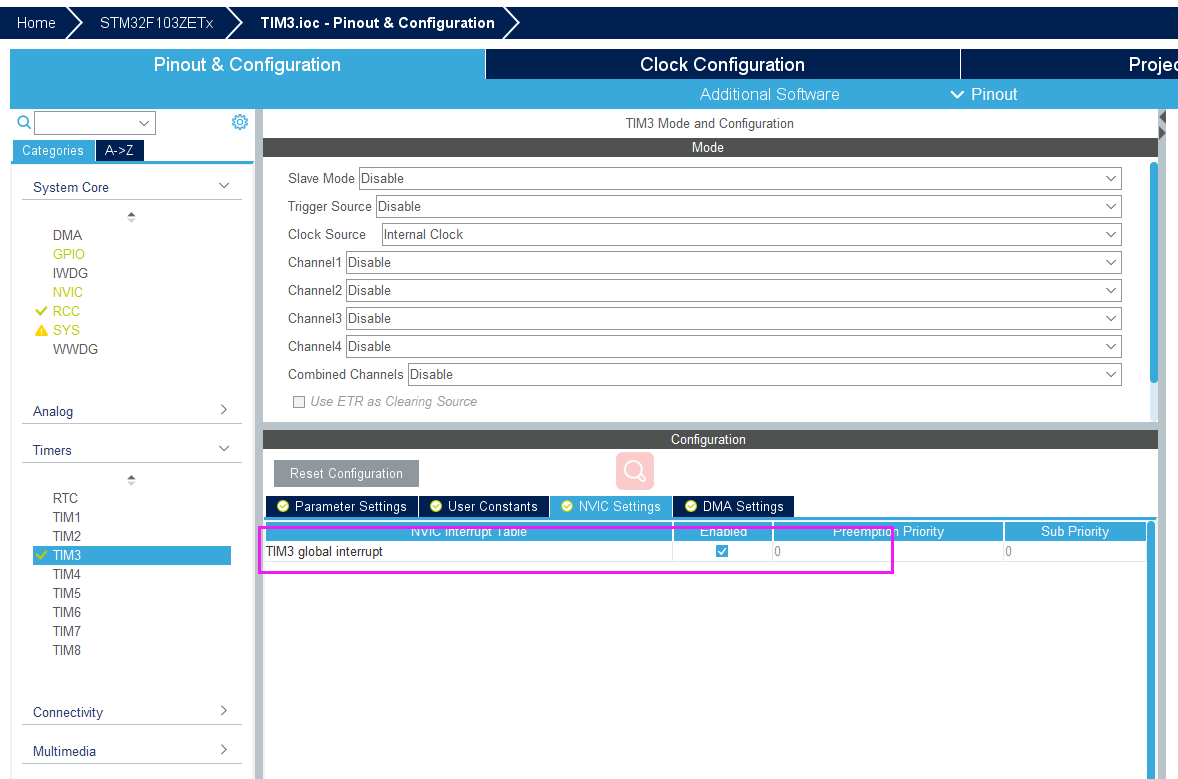This screenshot has height=779, width=1178.
Task: Open the User Constants tab
Action: 484,506
